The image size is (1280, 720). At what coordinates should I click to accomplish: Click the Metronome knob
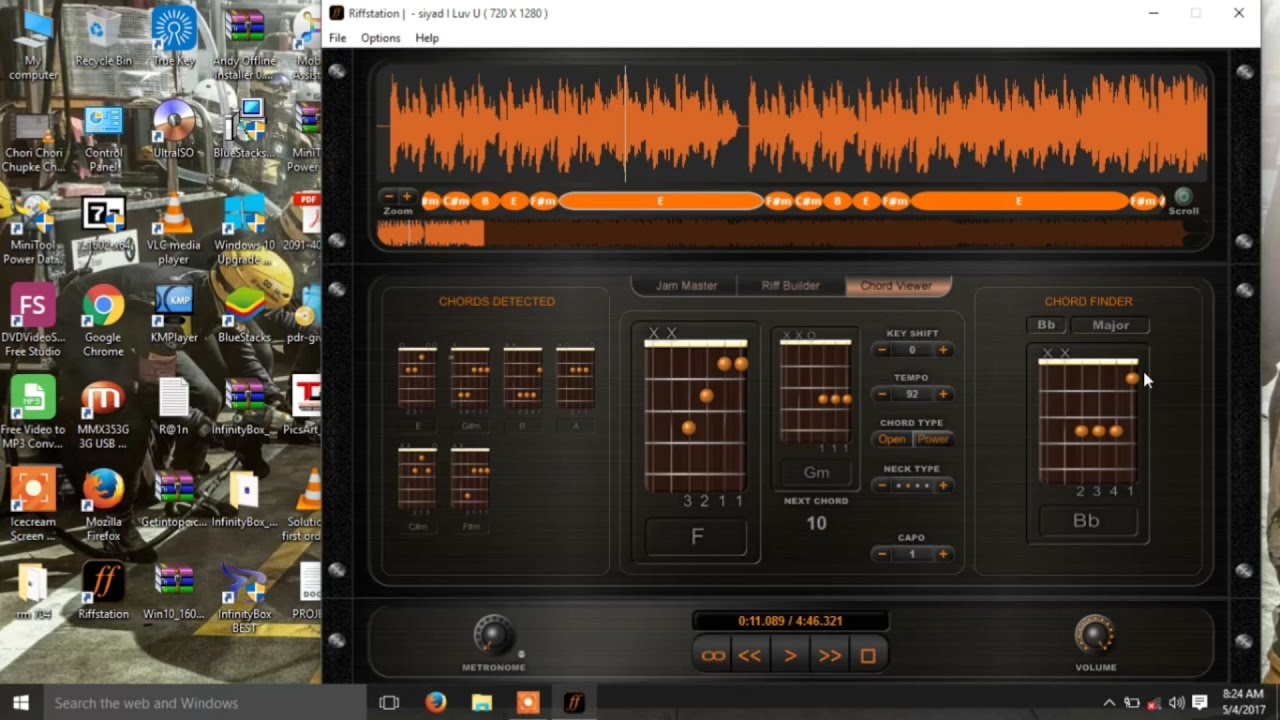(493, 635)
